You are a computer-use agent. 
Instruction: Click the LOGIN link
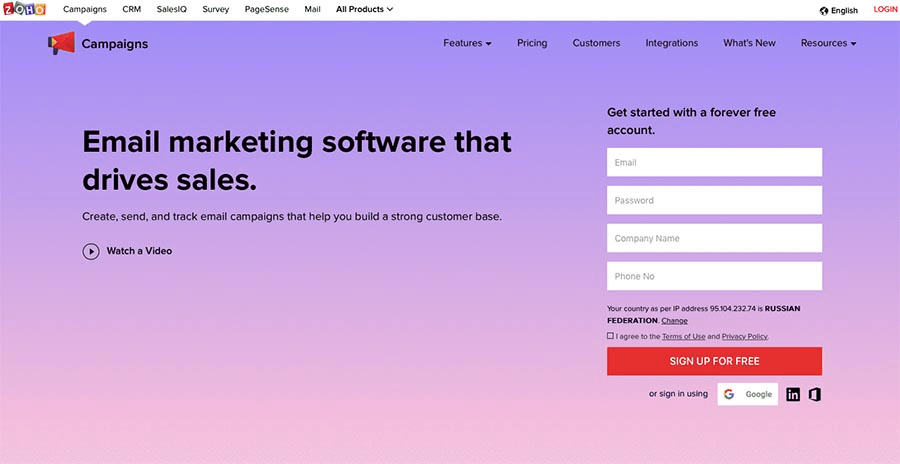pyautogui.click(x=886, y=9)
